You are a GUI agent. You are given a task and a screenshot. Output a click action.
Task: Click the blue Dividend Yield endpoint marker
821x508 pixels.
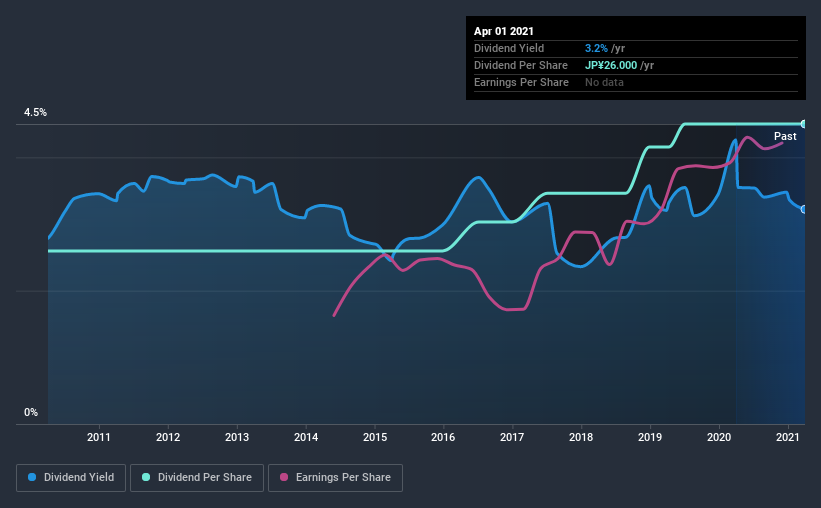(804, 209)
